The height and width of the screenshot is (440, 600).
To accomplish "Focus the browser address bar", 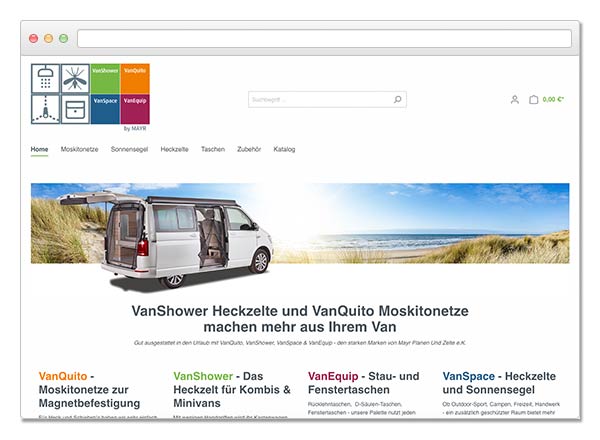I will tap(324, 39).
